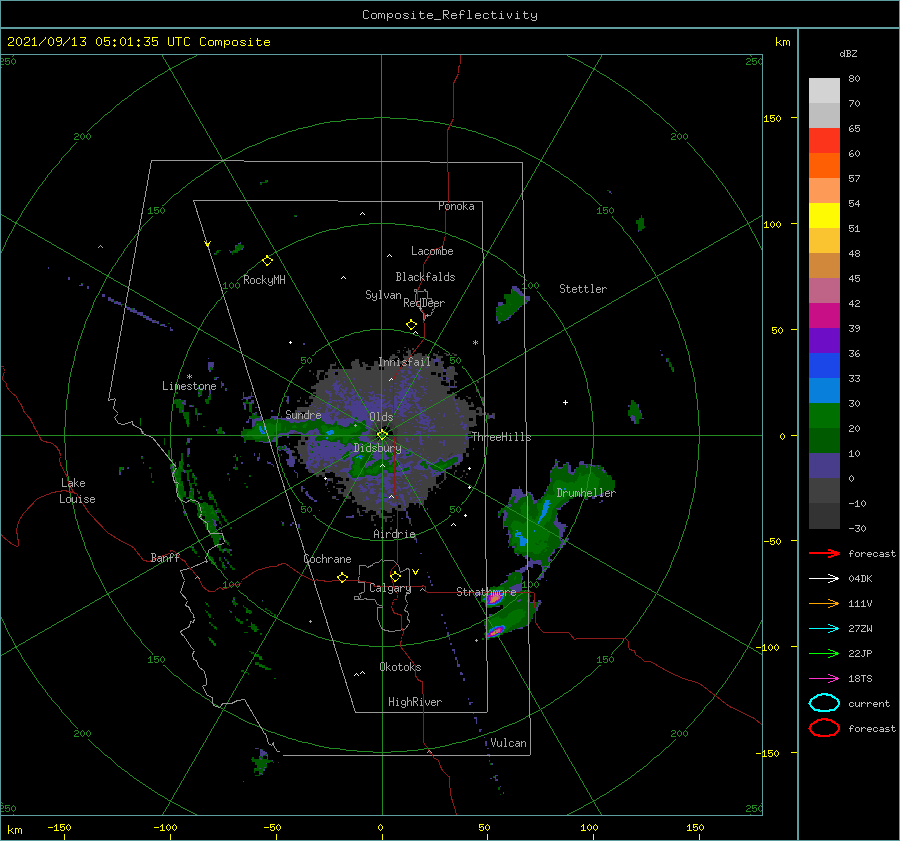Click the white 04DK arrow icon
The image size is (900, 841).
tap(824, 578)
